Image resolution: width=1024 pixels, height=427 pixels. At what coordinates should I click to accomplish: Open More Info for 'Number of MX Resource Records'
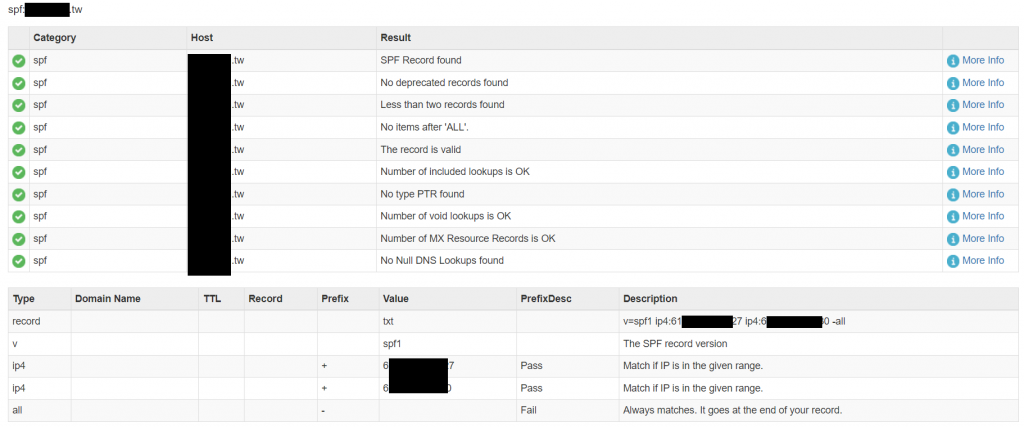point(982,239)
